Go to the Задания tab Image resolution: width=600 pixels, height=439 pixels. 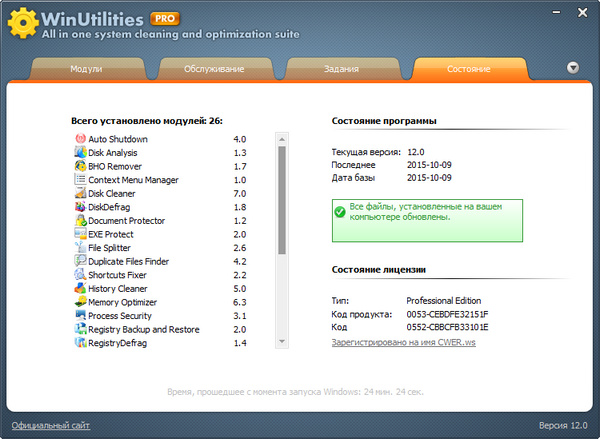343,70
